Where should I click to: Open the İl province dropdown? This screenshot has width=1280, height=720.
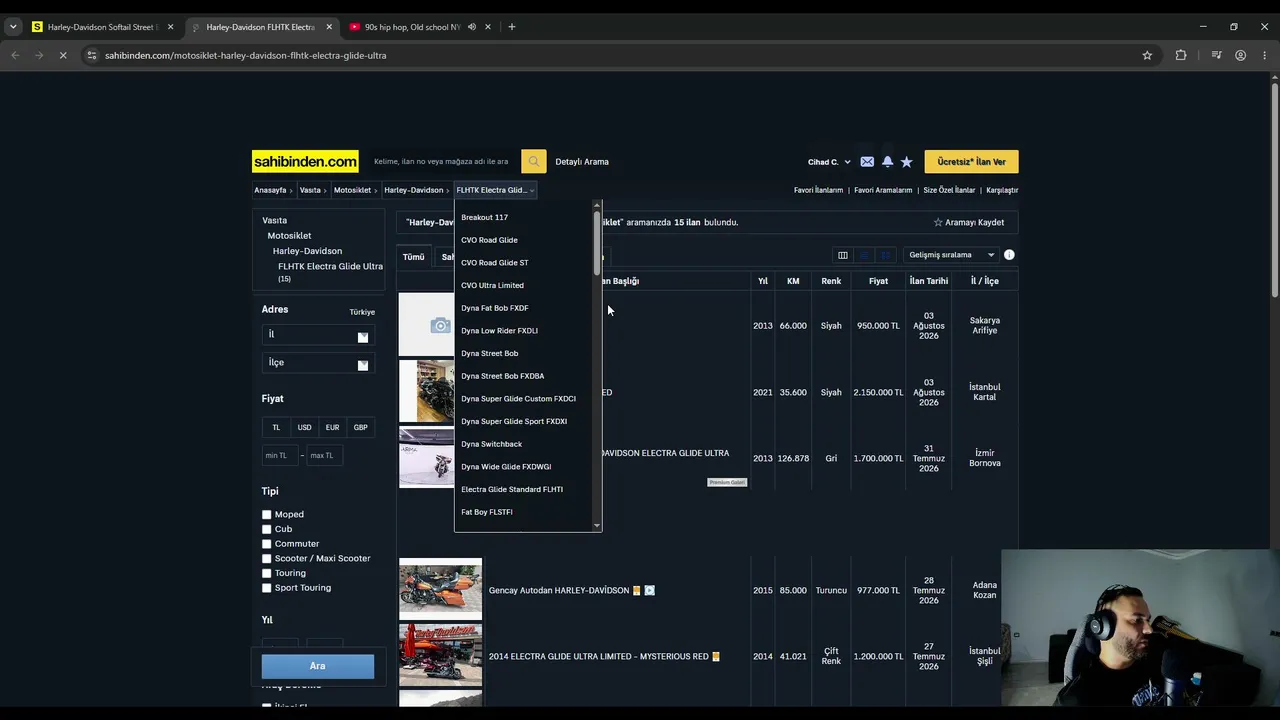click(318, 335)
